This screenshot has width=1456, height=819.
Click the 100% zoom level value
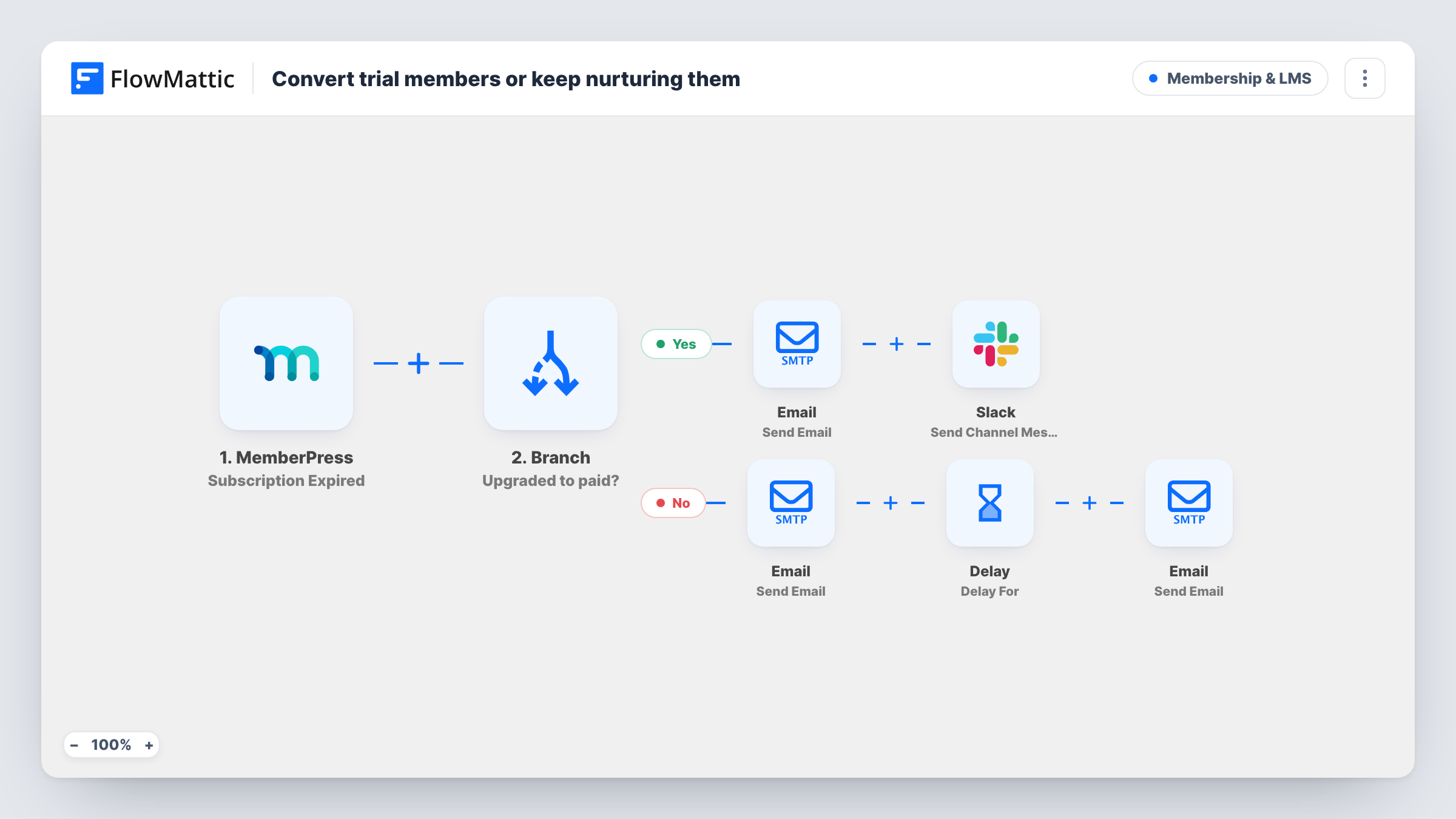(x=111, y=745)
